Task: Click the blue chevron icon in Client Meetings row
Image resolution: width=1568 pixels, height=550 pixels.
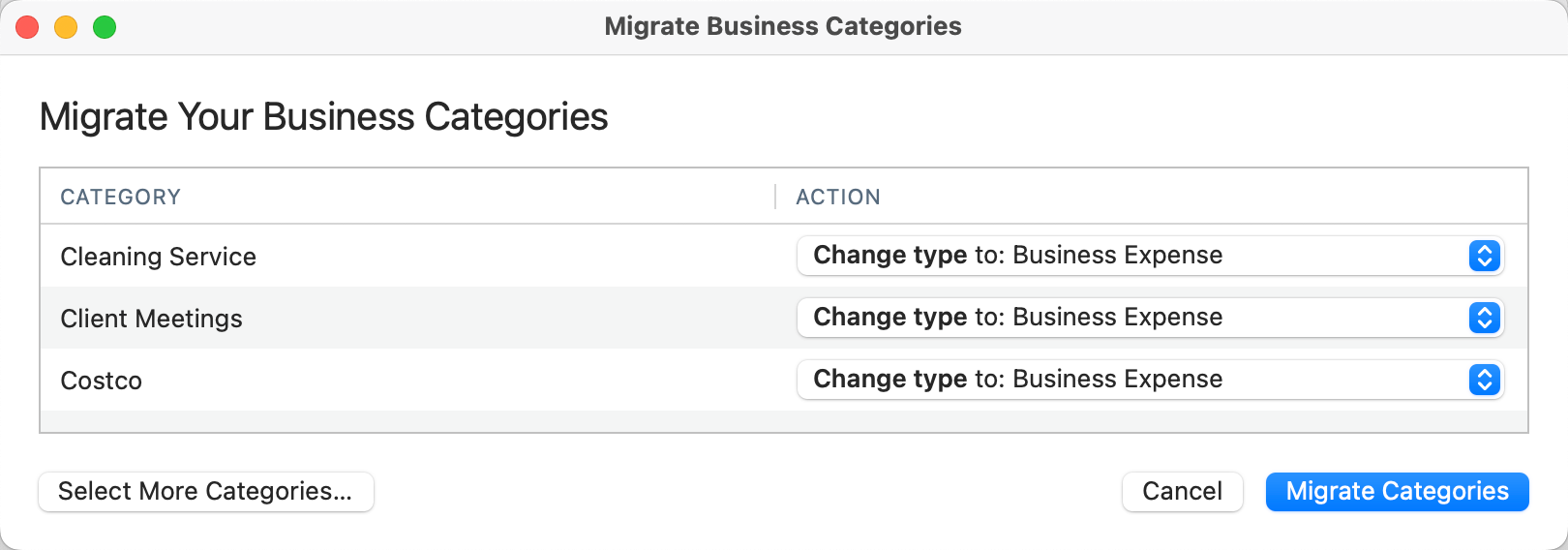Action: [1484, 318]
